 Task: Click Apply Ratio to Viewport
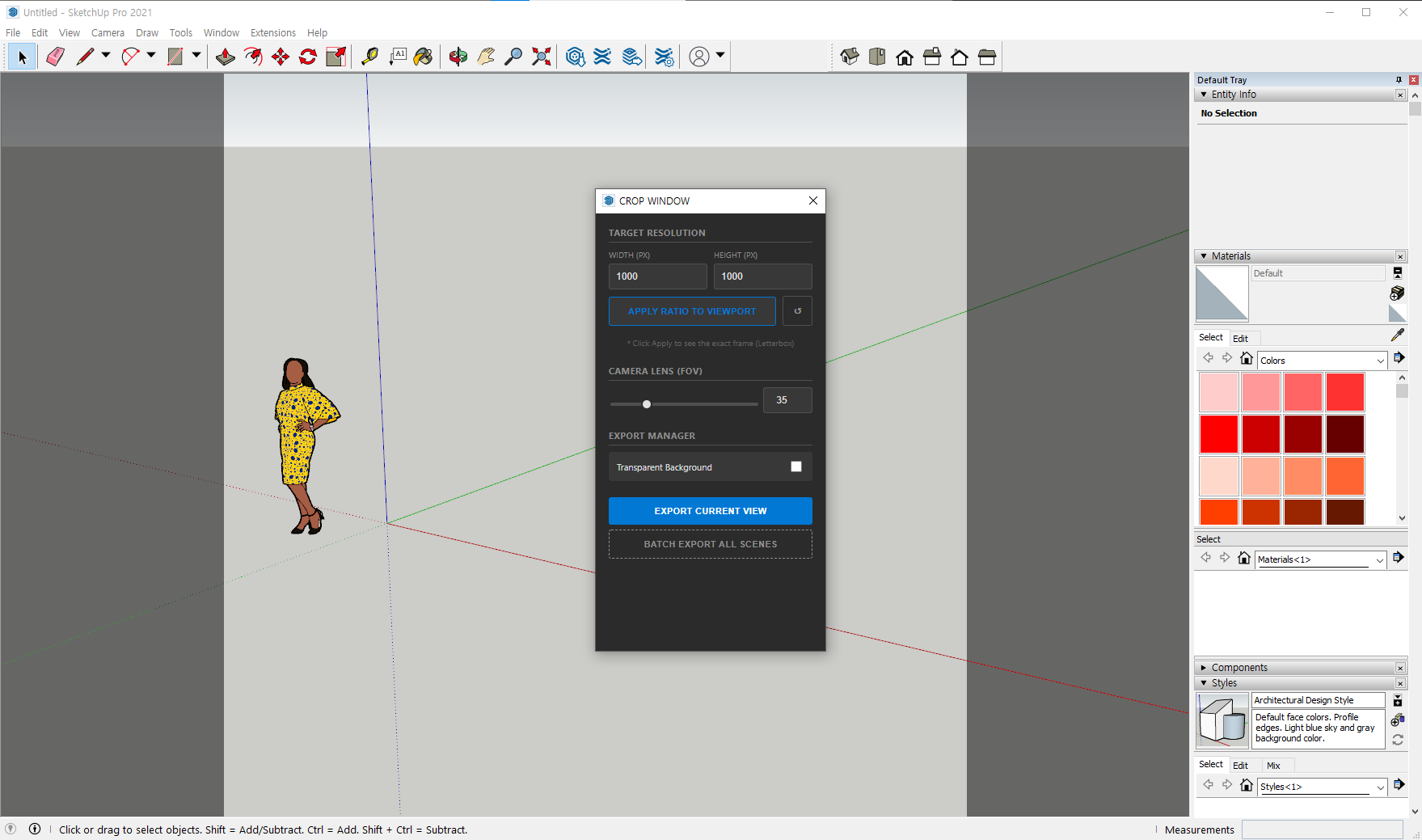click(692, 310)
